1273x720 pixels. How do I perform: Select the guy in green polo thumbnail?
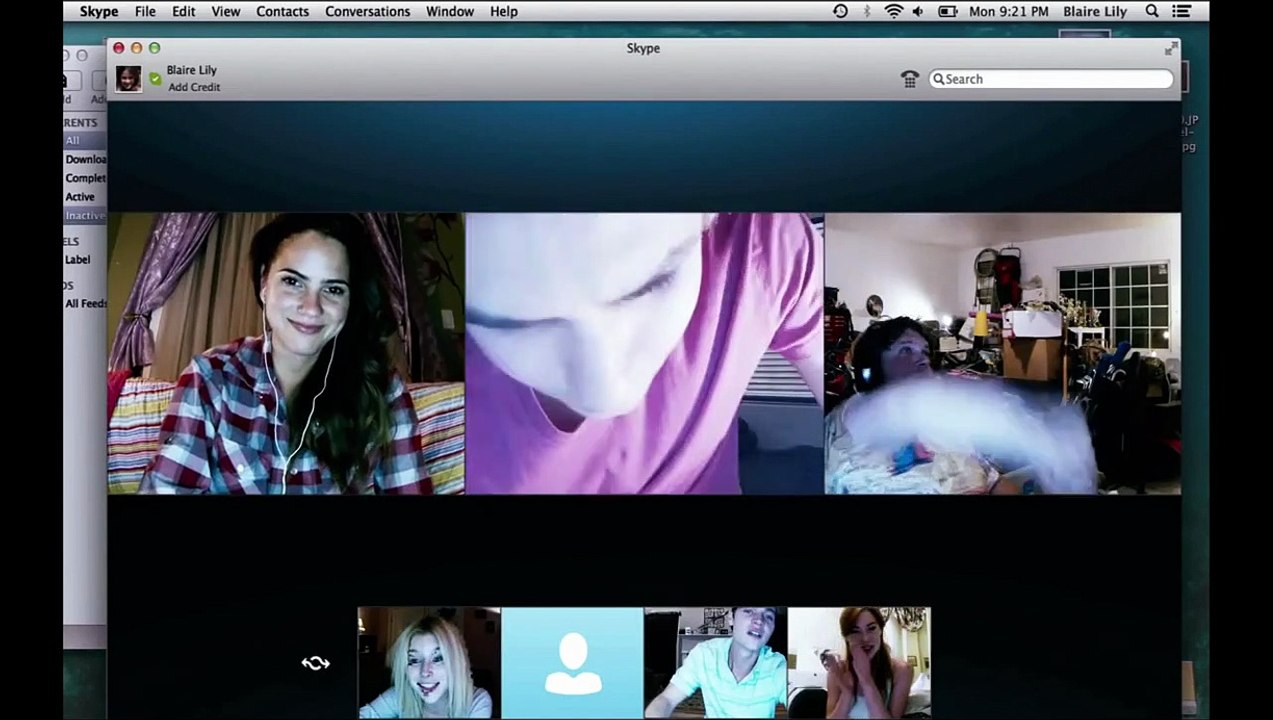(x=715, y=662)
